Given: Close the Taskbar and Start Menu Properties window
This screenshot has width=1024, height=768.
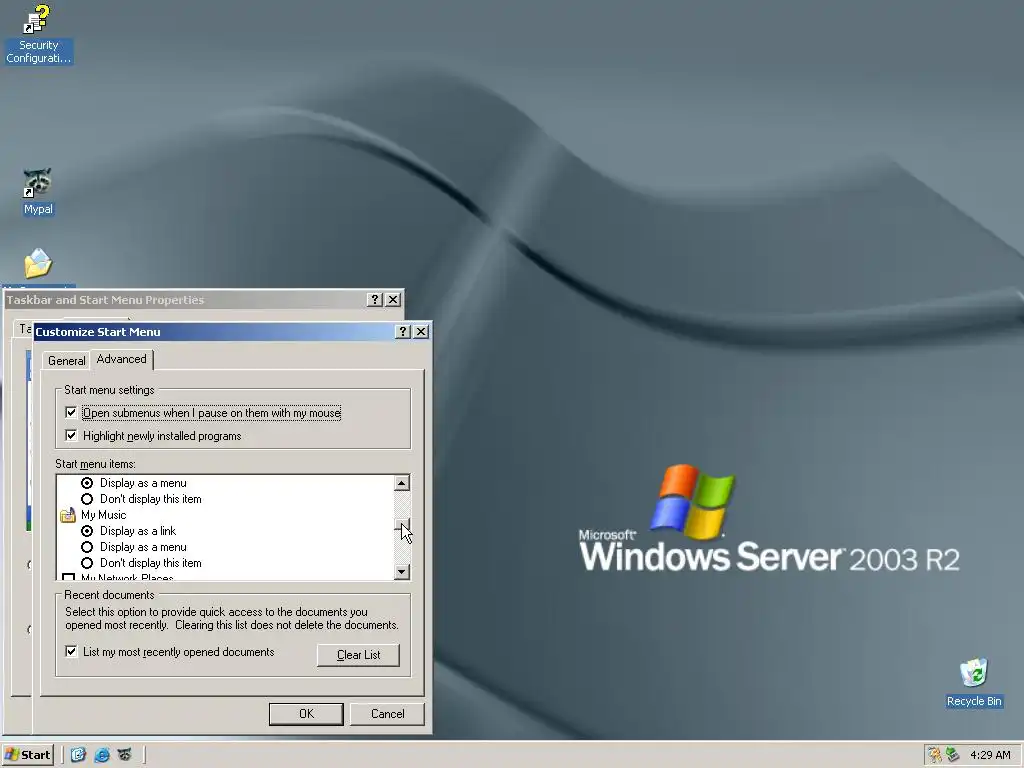Looking at the screenshot, I should coord(393,300).
